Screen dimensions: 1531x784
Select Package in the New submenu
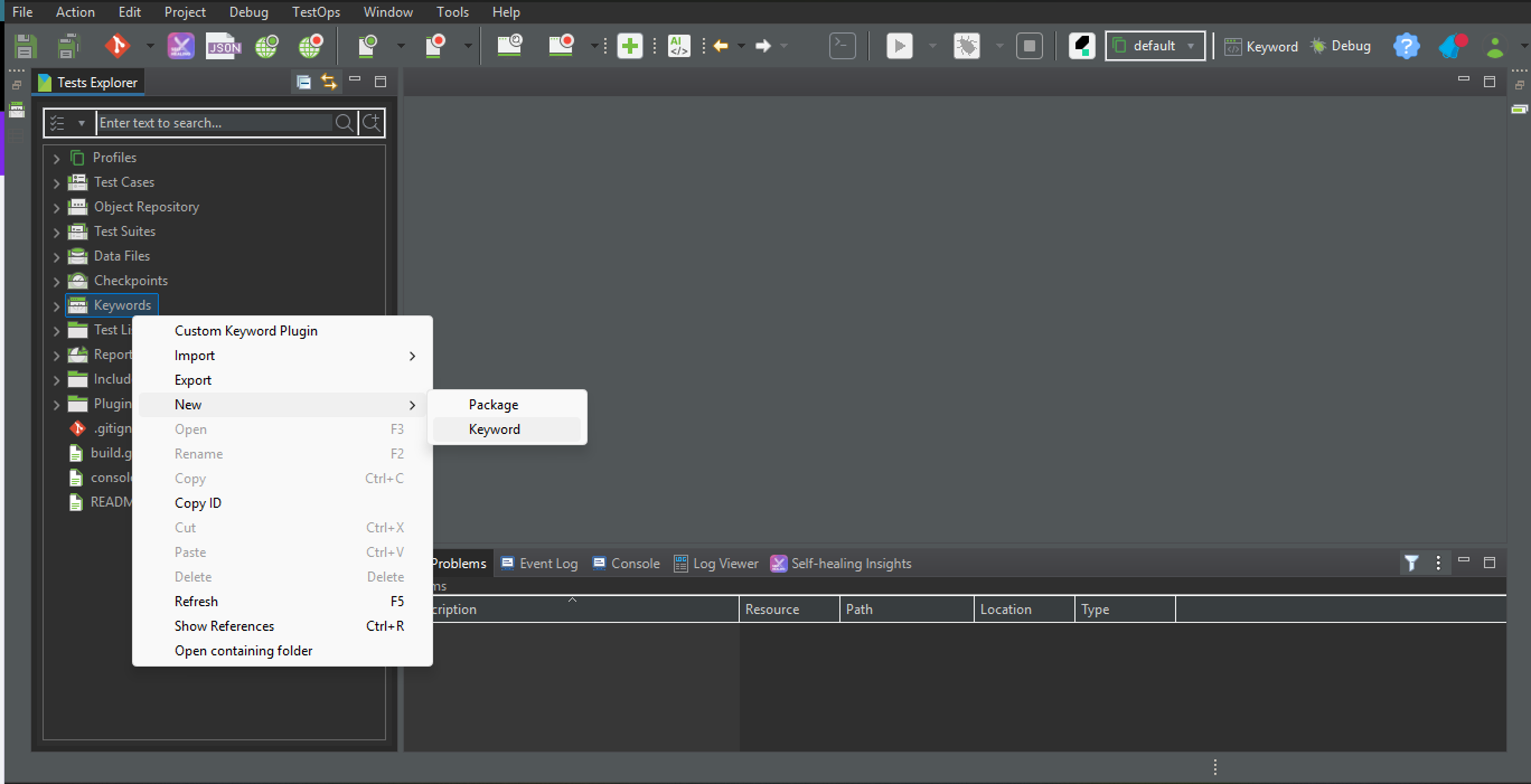coord(493,404)
